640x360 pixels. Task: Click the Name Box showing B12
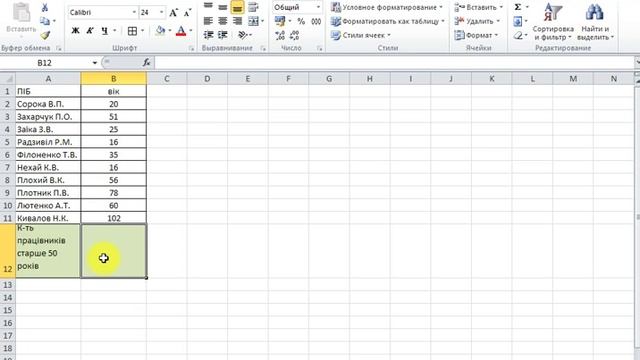(x=45, y=63)
